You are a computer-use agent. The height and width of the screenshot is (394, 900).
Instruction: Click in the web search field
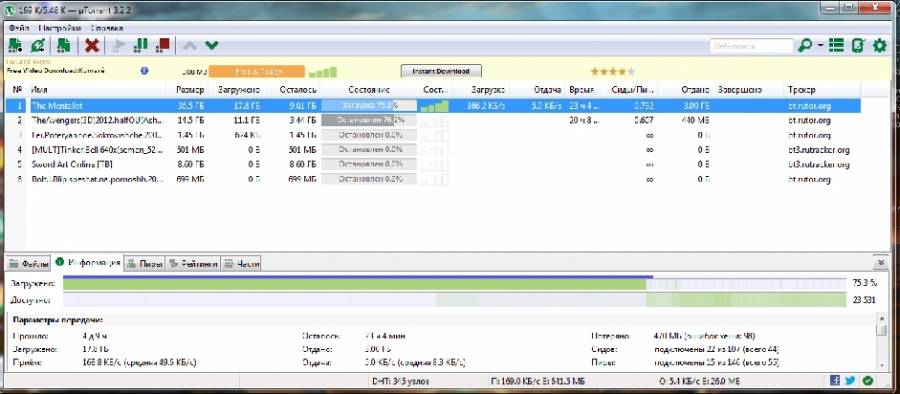[x=751, y=46]
